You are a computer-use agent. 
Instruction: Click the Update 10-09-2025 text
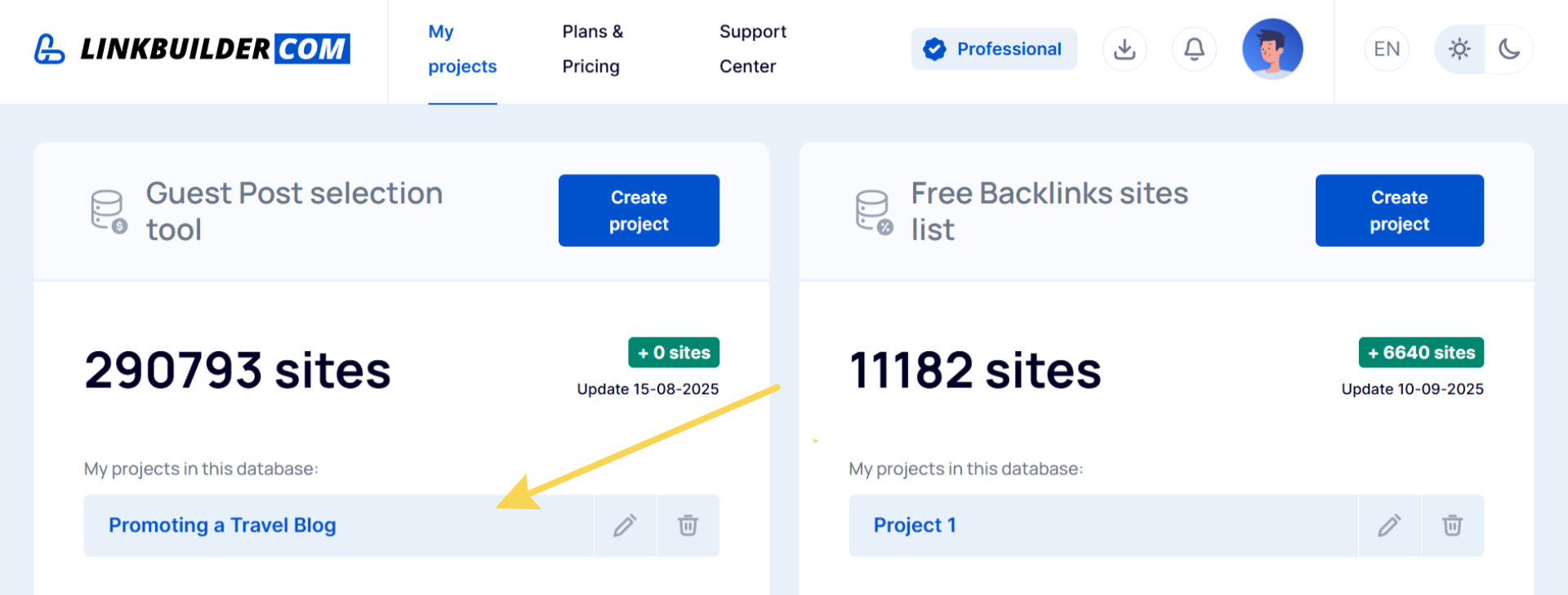pos(1412,389)
